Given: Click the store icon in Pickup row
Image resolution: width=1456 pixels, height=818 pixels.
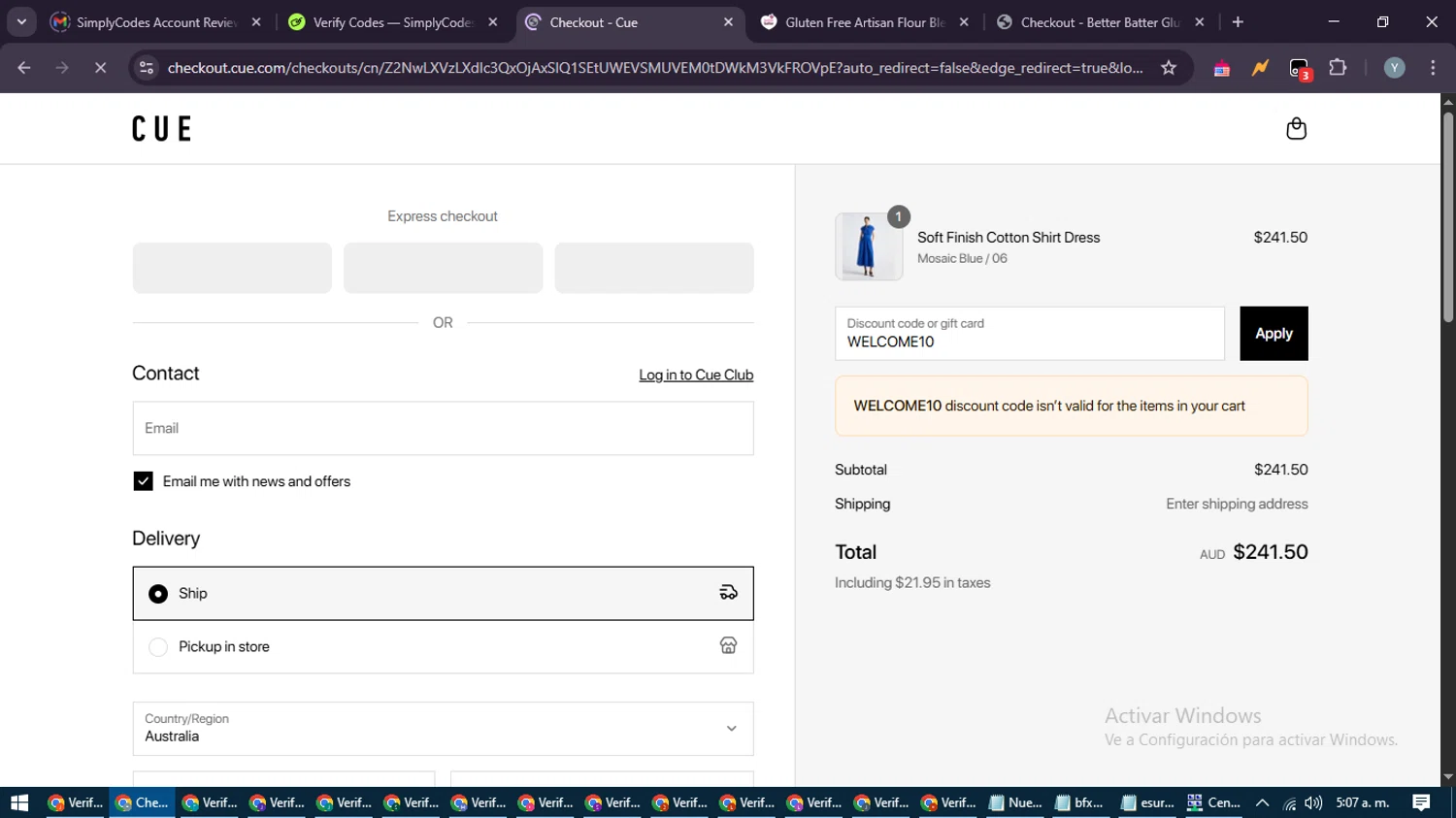Looking at the screenshot, I should point(728,646).
